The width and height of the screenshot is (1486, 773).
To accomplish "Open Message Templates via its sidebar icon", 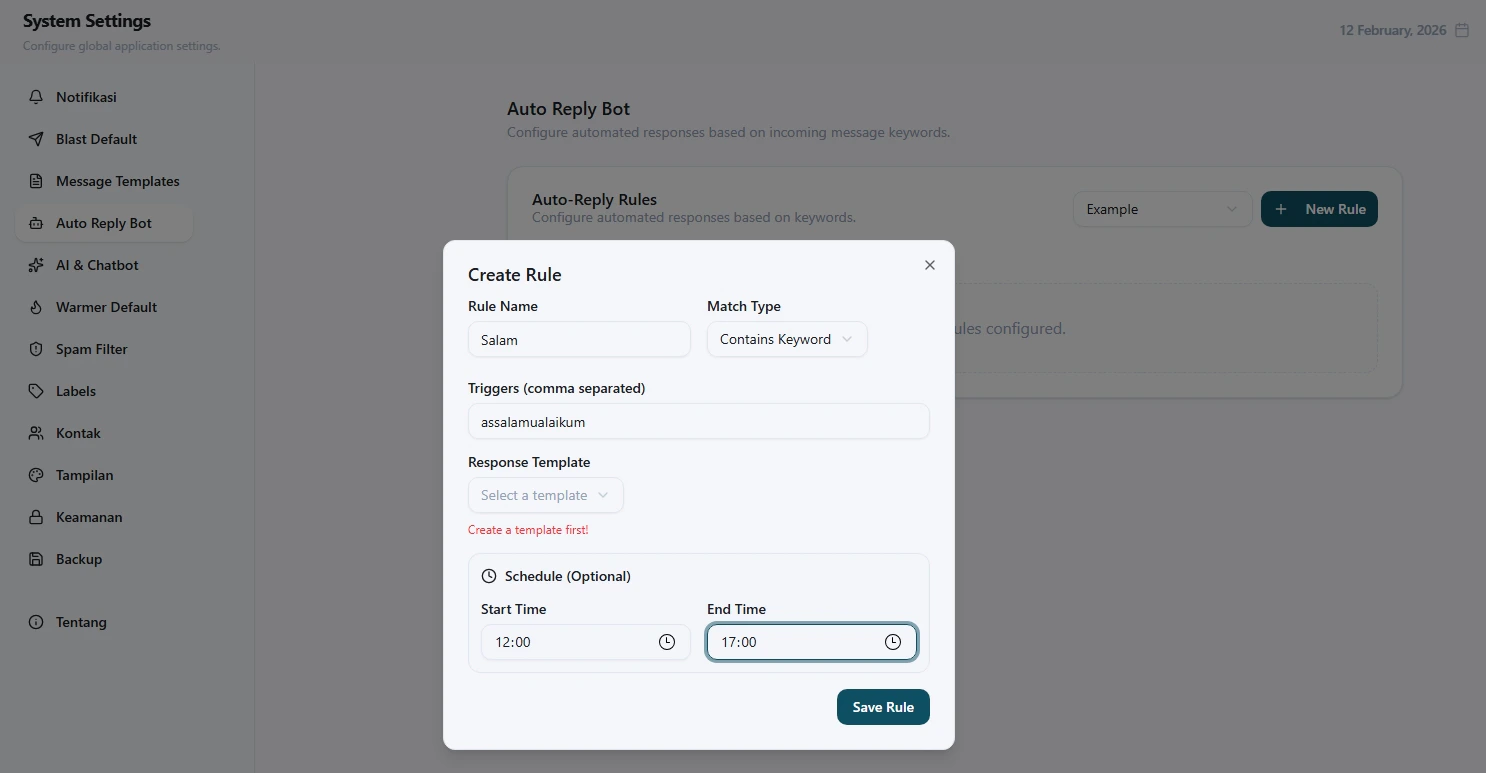I will tap(36, 181).
